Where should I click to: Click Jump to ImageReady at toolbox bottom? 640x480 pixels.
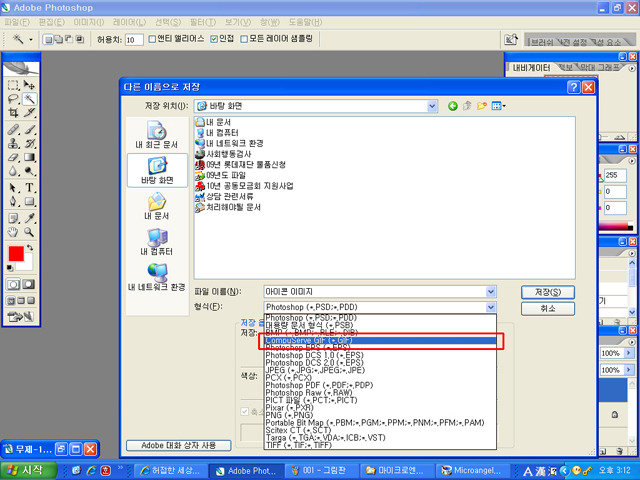20,316
